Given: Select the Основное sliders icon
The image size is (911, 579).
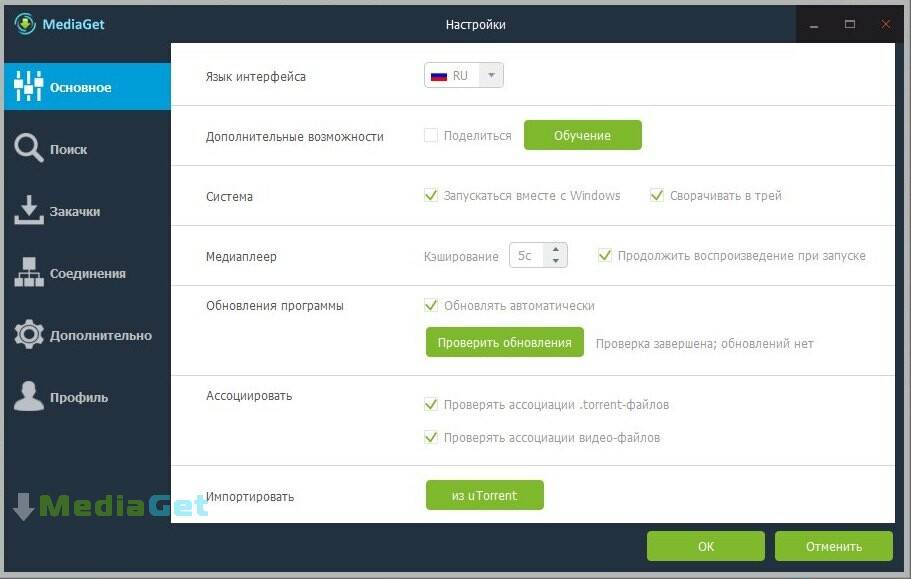Looking at the screenshot, I should [28, 87].
